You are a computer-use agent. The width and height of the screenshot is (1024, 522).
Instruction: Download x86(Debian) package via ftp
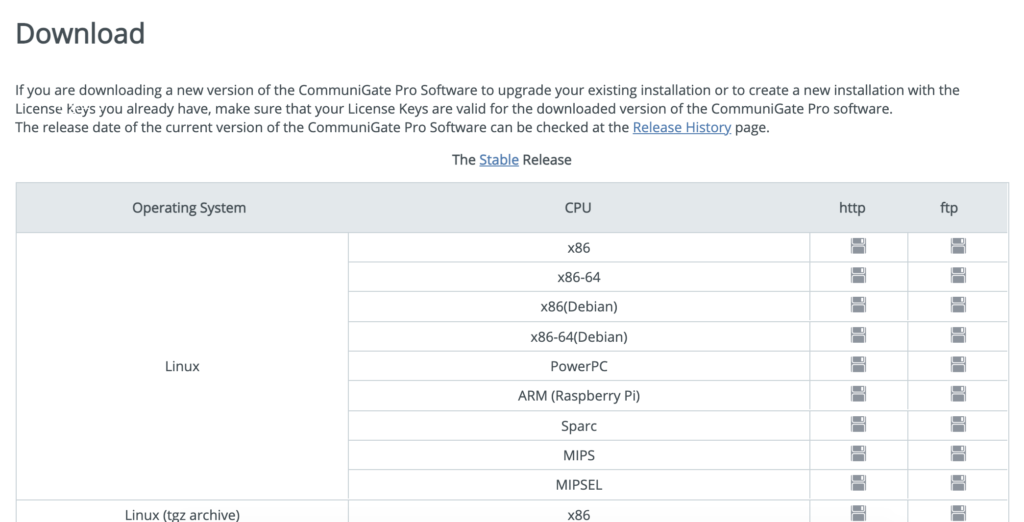pos(958,306)
